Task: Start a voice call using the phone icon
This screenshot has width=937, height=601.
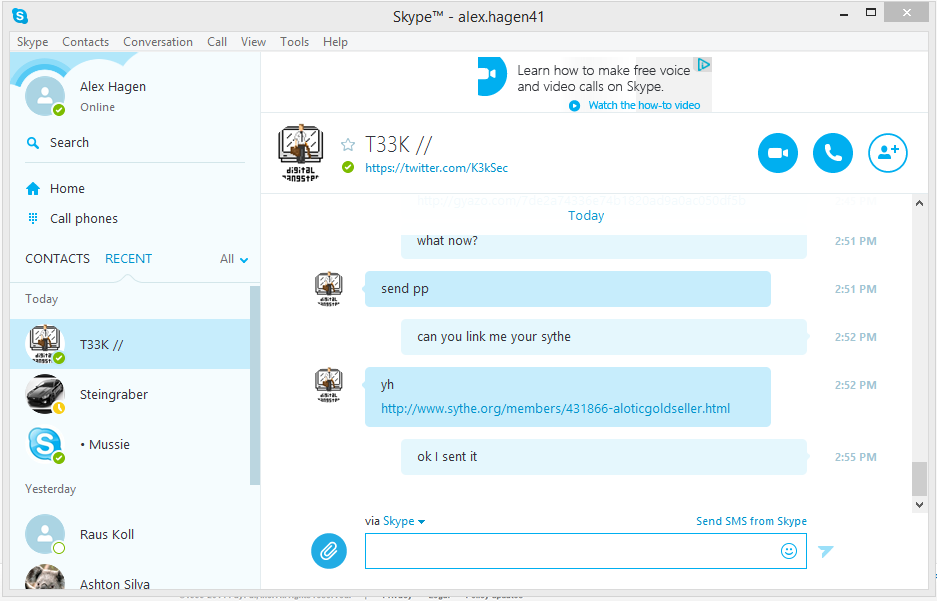Action: tap(832, 153)
